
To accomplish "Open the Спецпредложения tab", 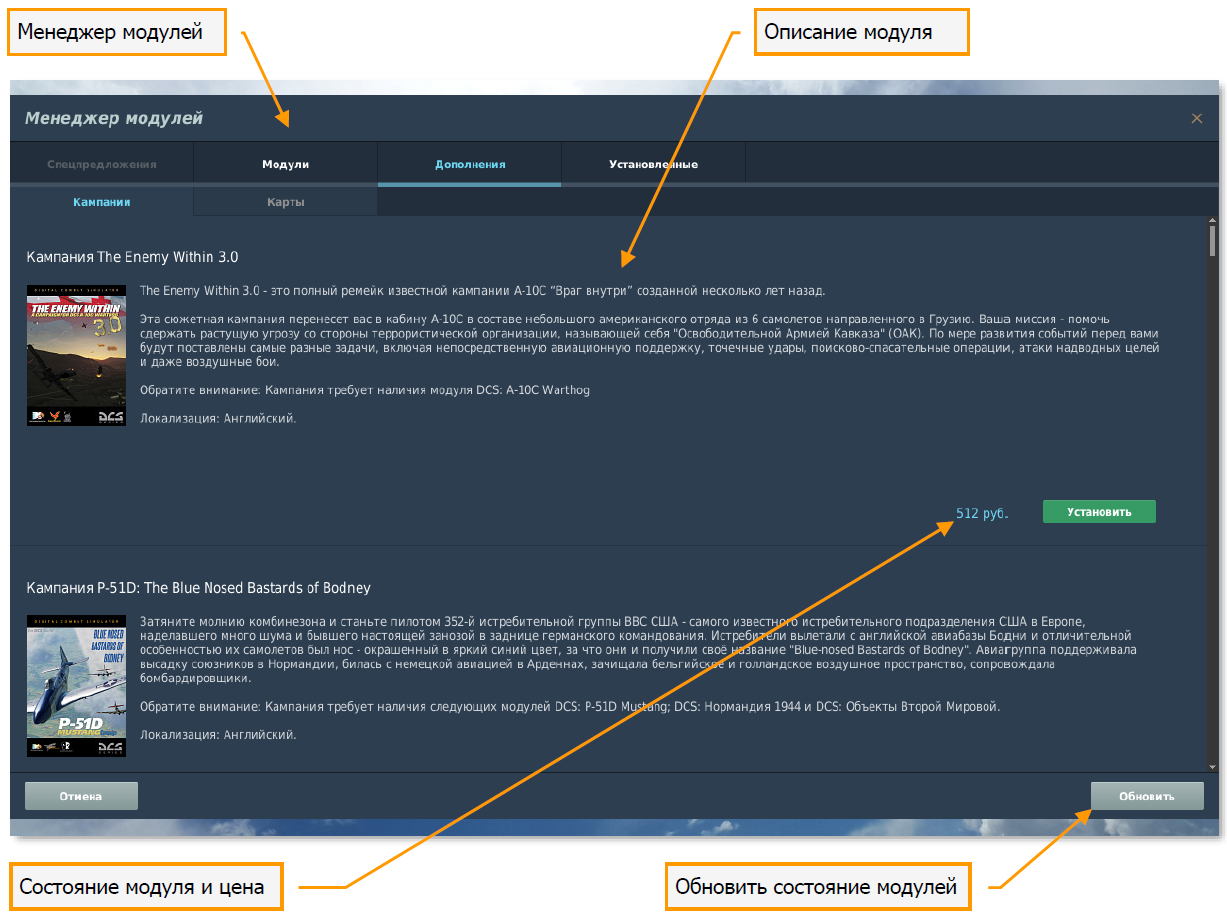I will click(102, 164).
